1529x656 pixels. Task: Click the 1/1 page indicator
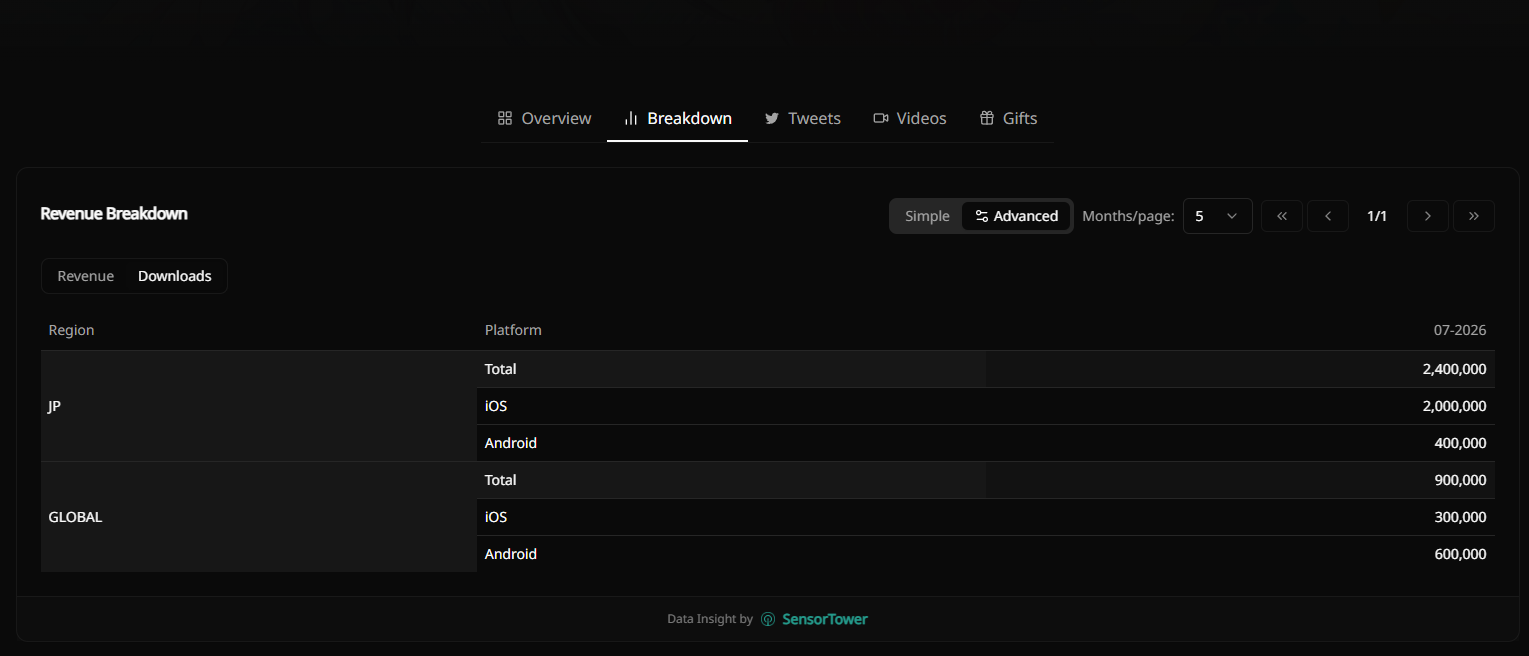pos(1377,216)
